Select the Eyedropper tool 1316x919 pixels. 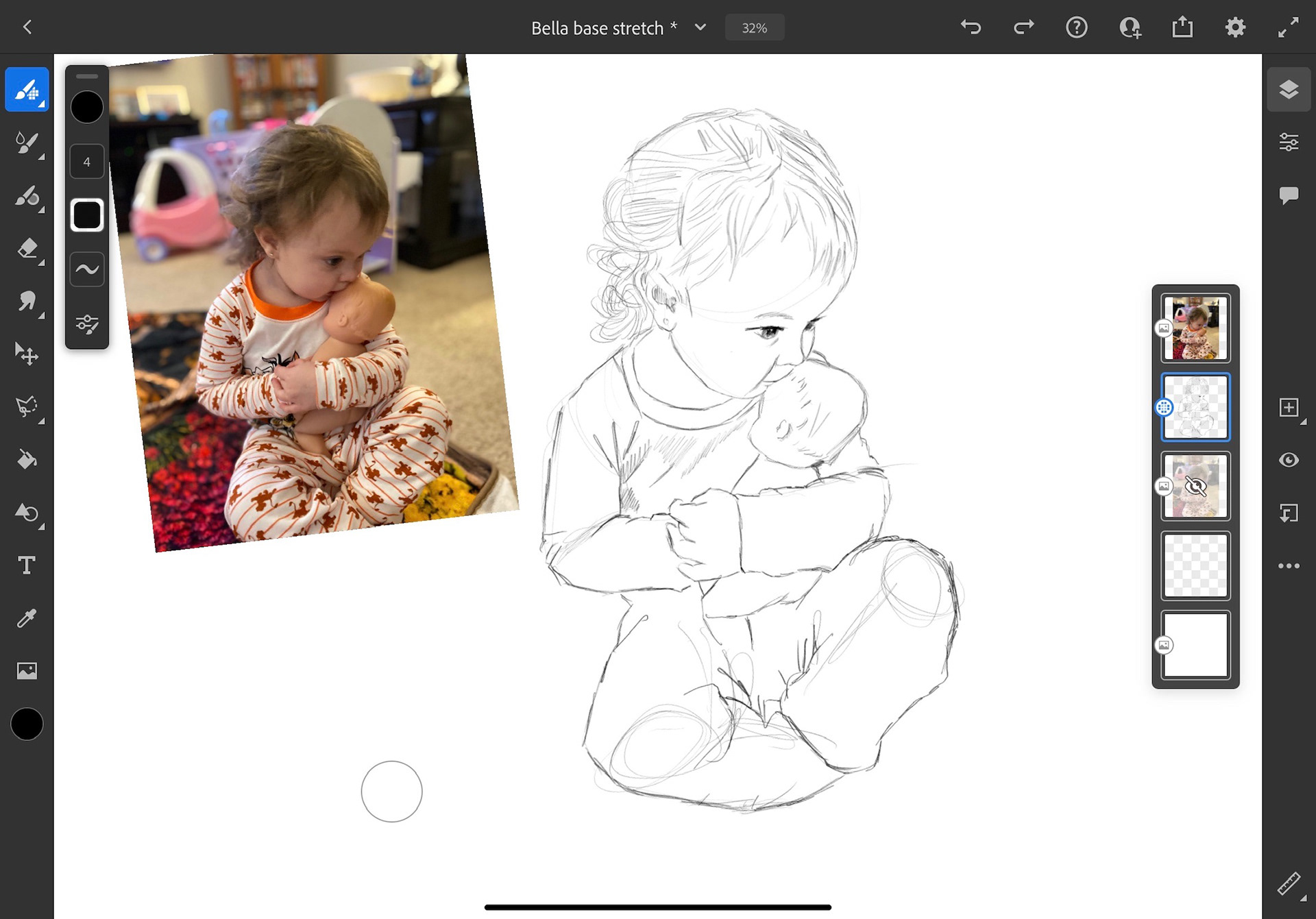27,618
